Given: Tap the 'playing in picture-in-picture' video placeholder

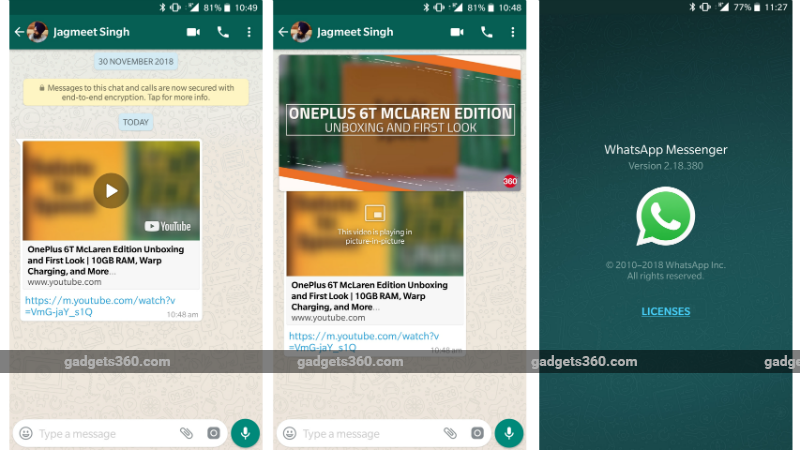Looking at the screenshot, I should [375, 225].
